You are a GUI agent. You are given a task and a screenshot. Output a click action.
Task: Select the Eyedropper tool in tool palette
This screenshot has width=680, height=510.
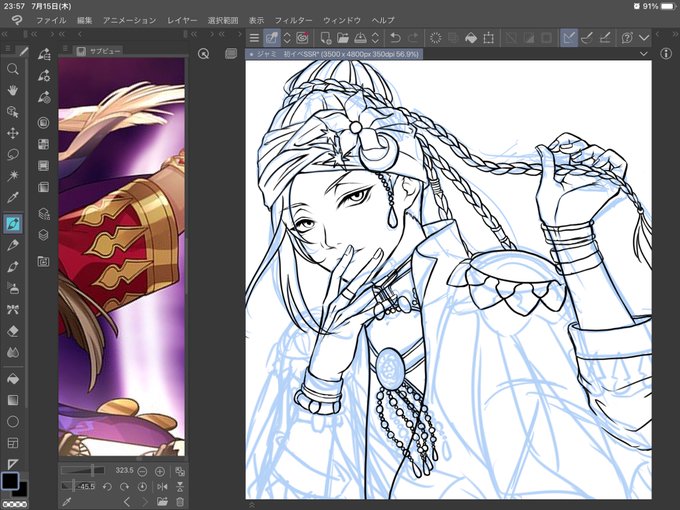coord(13,198)
